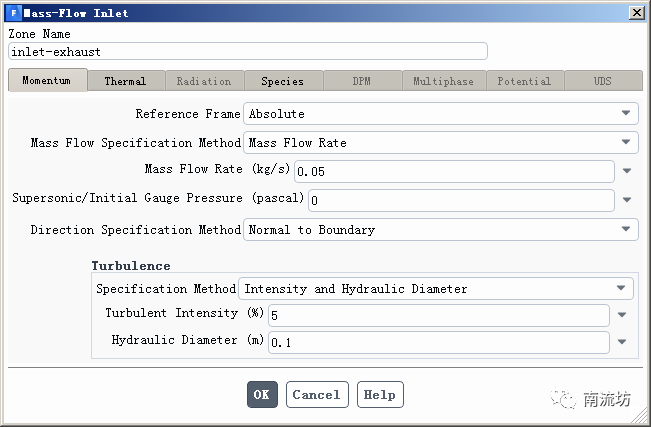The width and height of the screenshot is (651, 427).
Task: Click the Turbulent Intensity input field
Action: (437, 315)
